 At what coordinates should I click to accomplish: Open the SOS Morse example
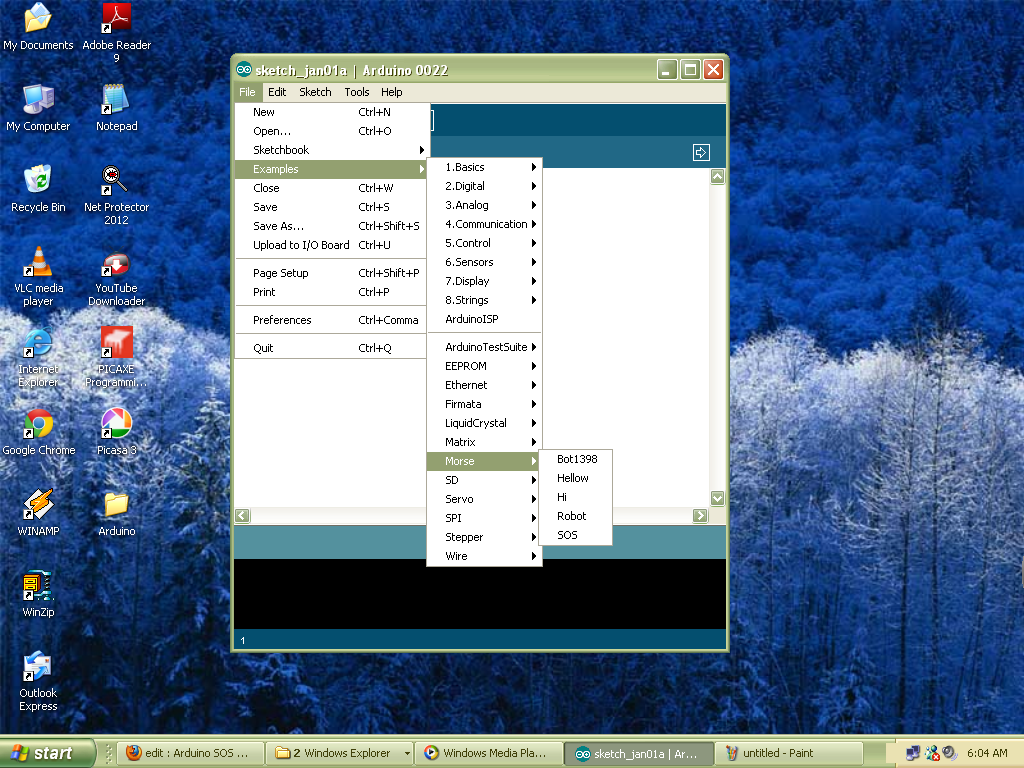[576, 535]
